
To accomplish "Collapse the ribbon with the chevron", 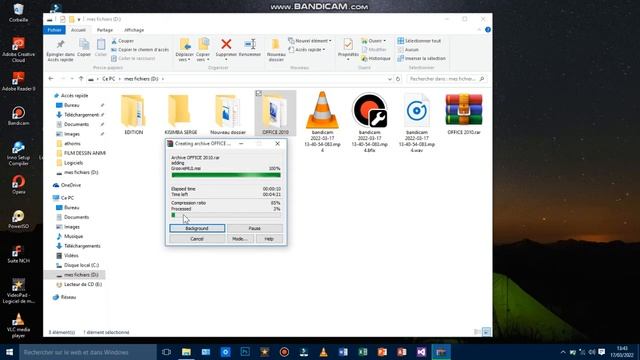I will (479, 30).
